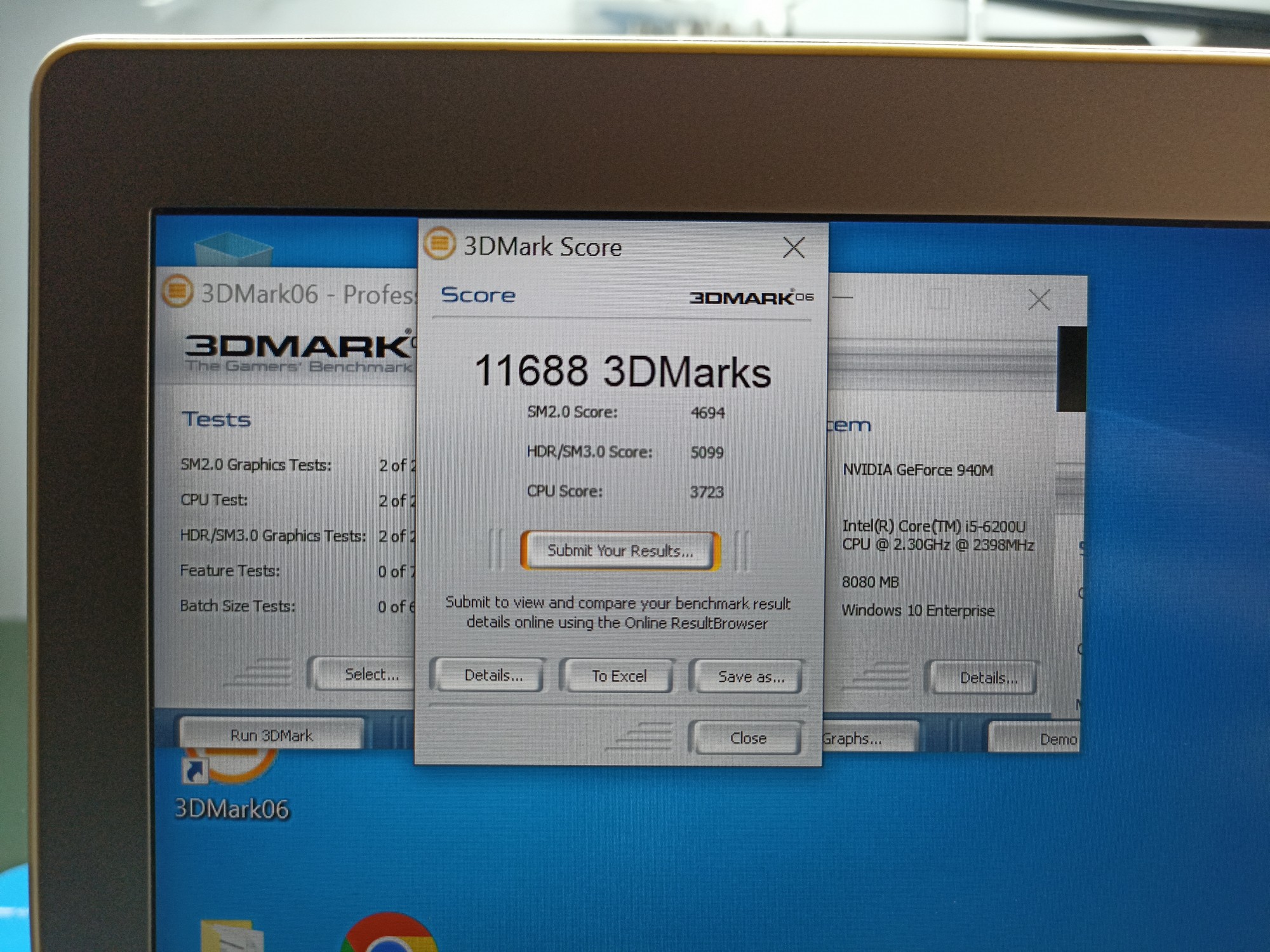
Task: Open the Recycle Bin desktop icon
Action: click(234, 249)
